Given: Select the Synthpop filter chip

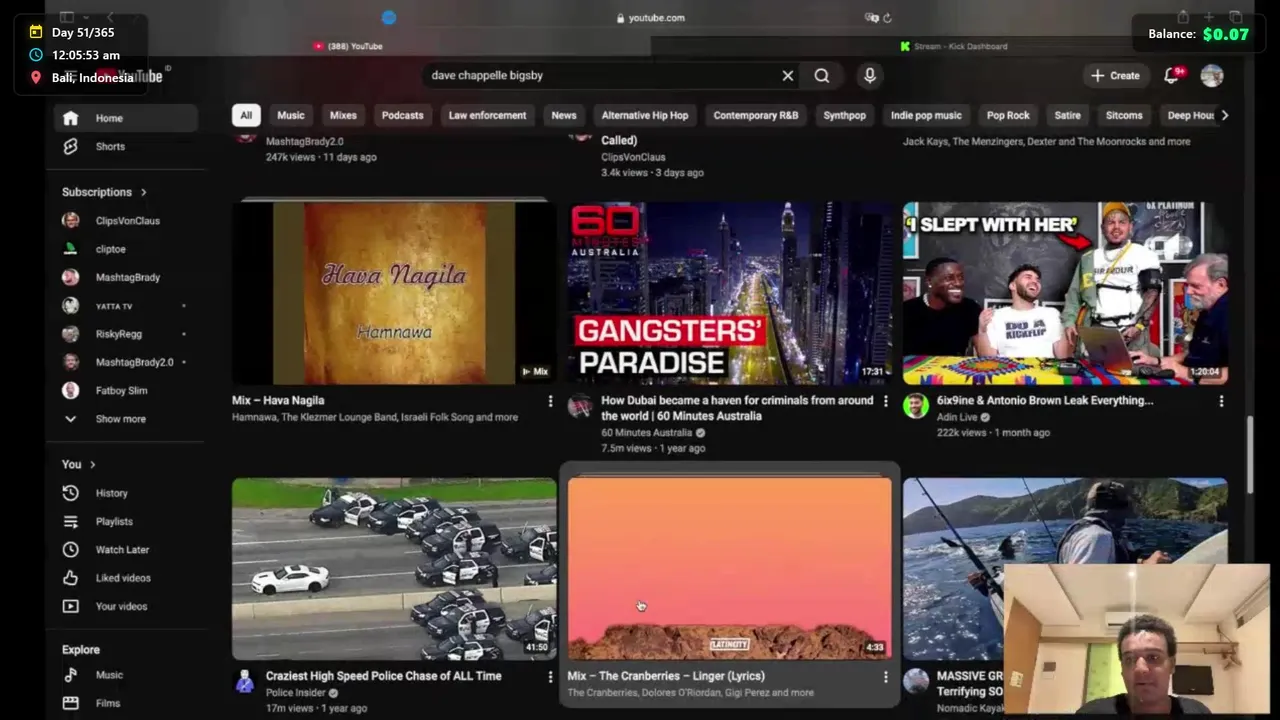Looking at the screenshot, I should (845, 115).
